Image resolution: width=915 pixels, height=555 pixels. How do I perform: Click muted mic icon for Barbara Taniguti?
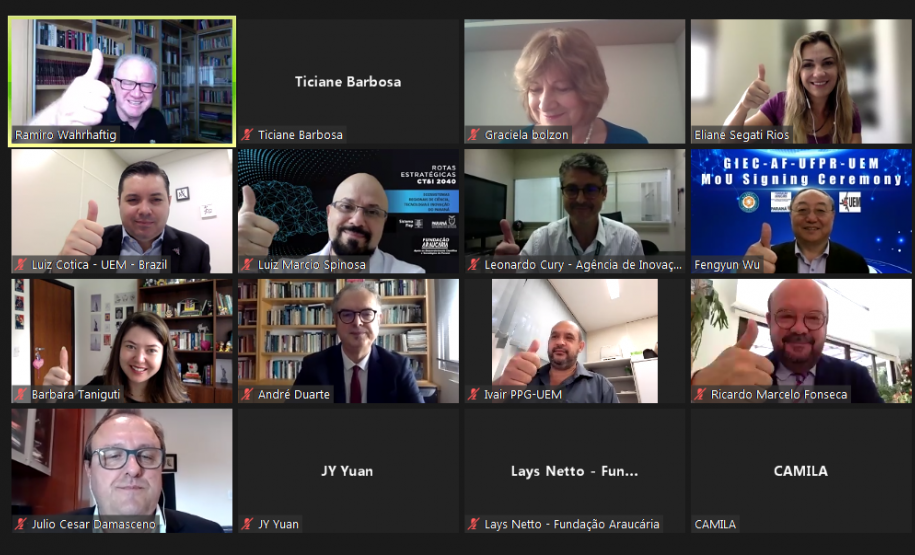(x=21, y=394)
